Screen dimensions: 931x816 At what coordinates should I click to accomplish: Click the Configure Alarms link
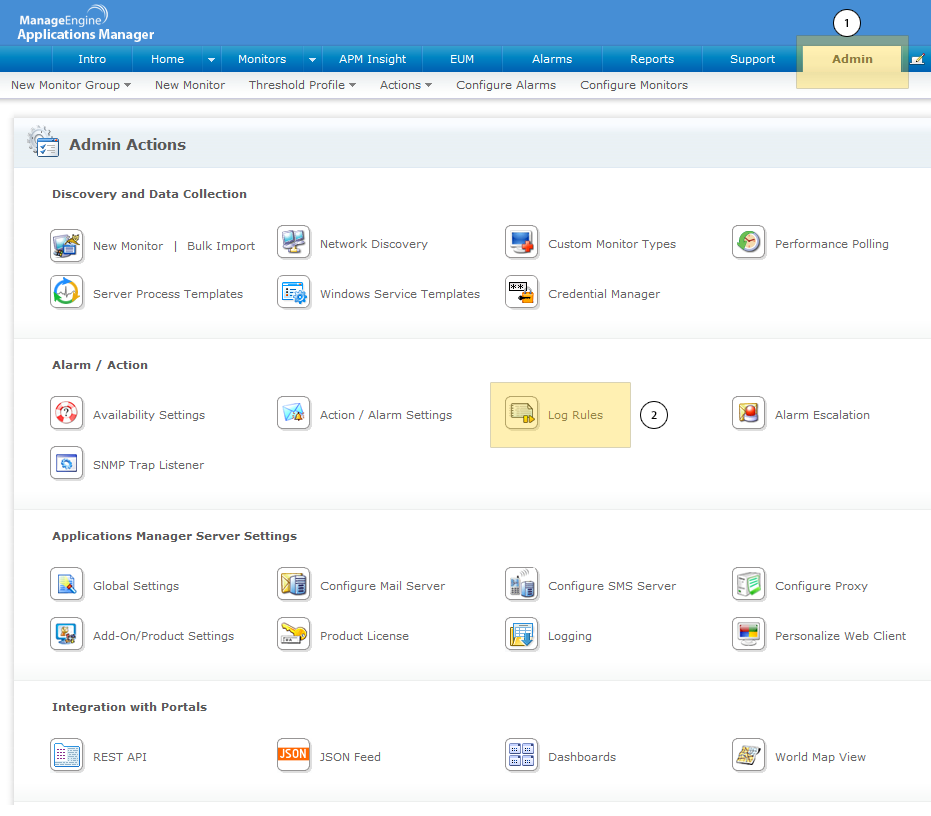(x=506, y=85)
